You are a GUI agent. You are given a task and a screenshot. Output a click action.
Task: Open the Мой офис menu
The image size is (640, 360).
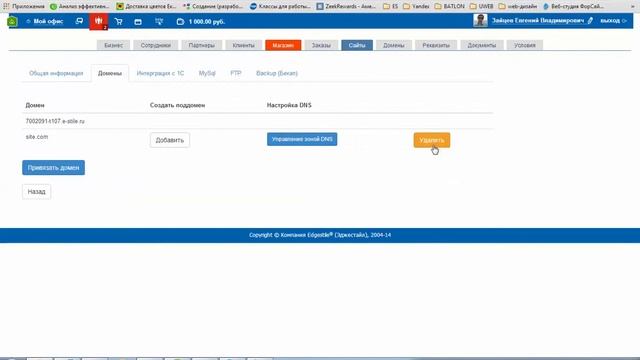coord(44,21)
